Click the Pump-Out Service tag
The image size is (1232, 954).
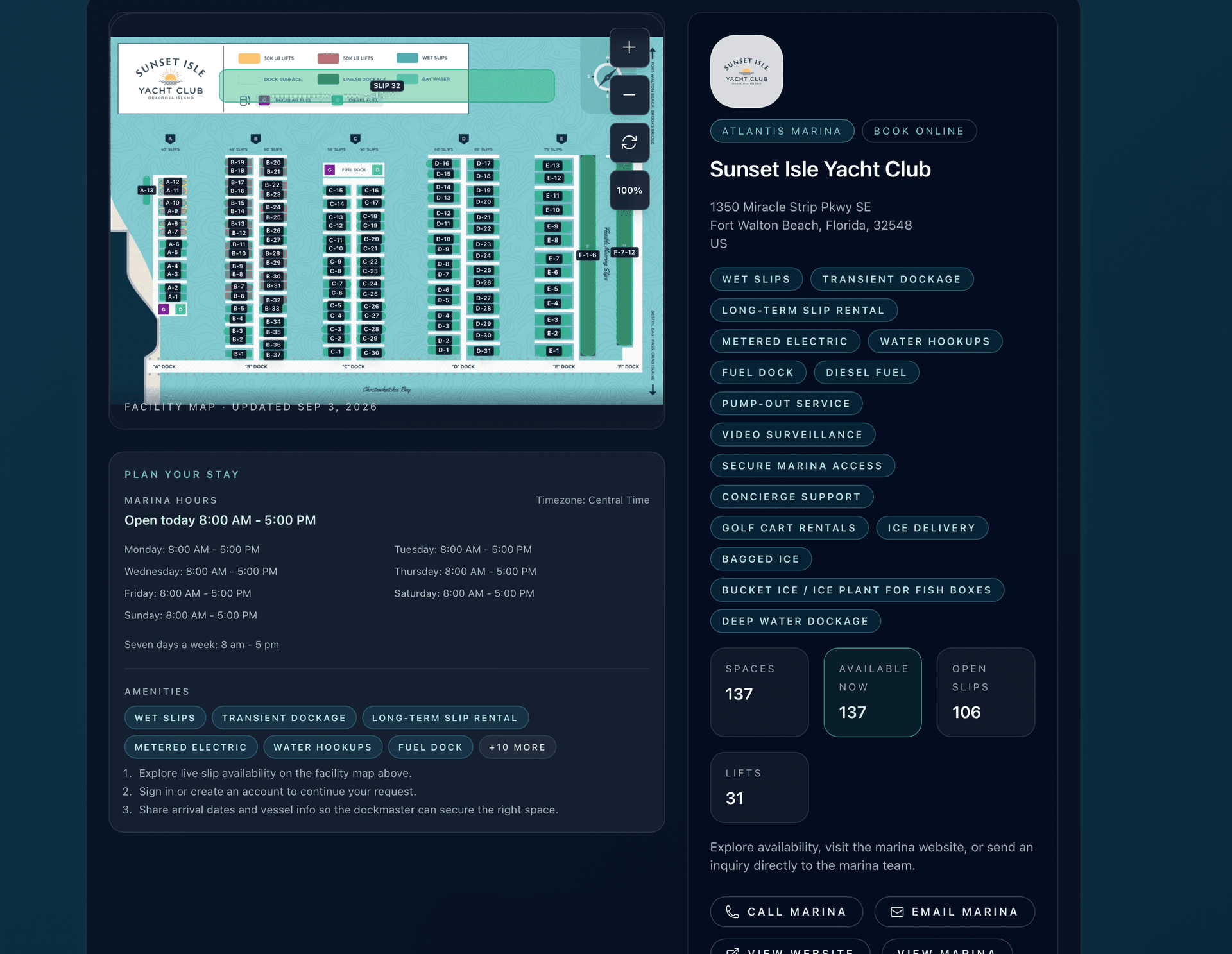tap(786, 404)
